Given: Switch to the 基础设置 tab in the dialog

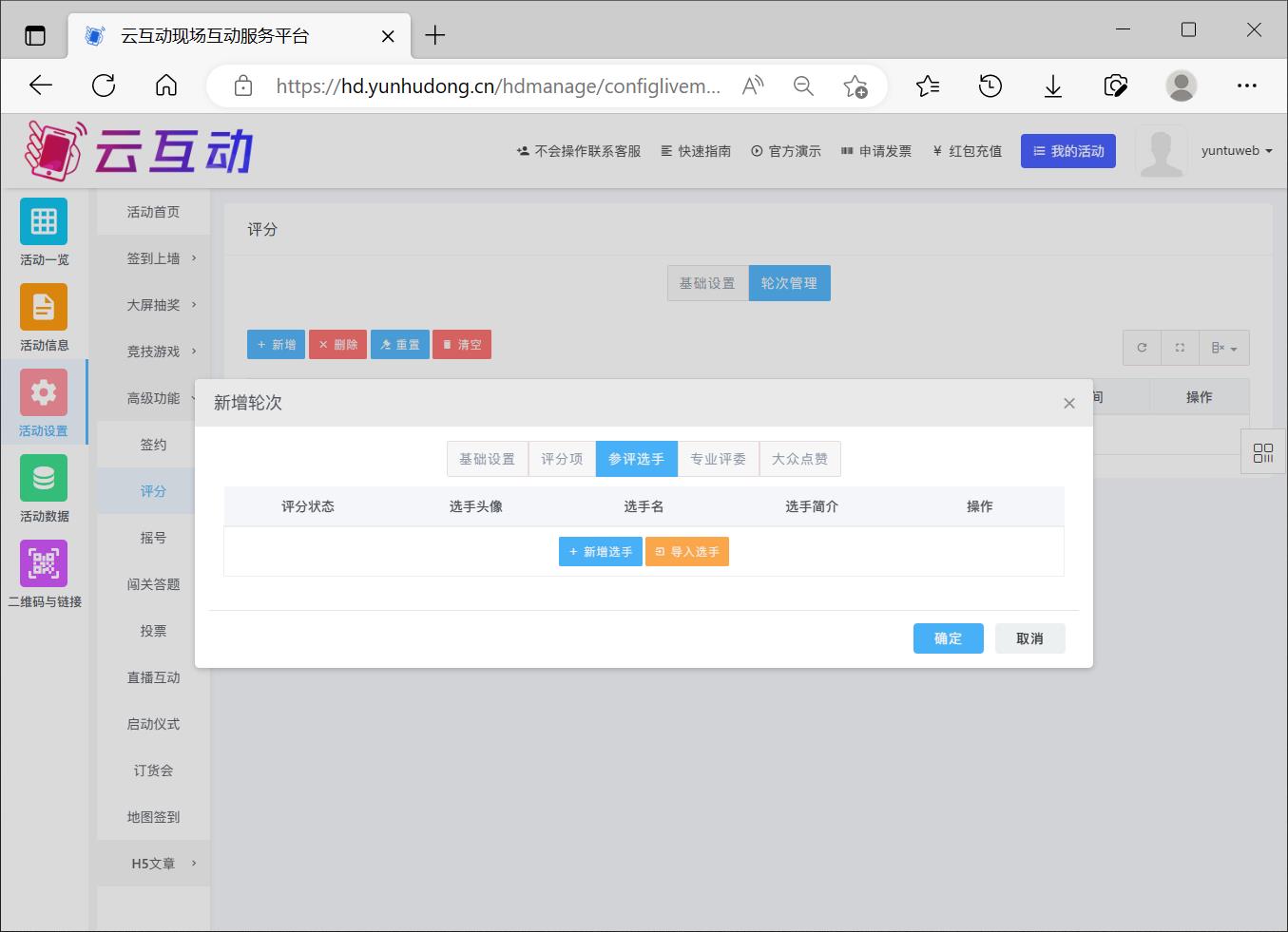Looking at the screenshot, I should 487,459.
